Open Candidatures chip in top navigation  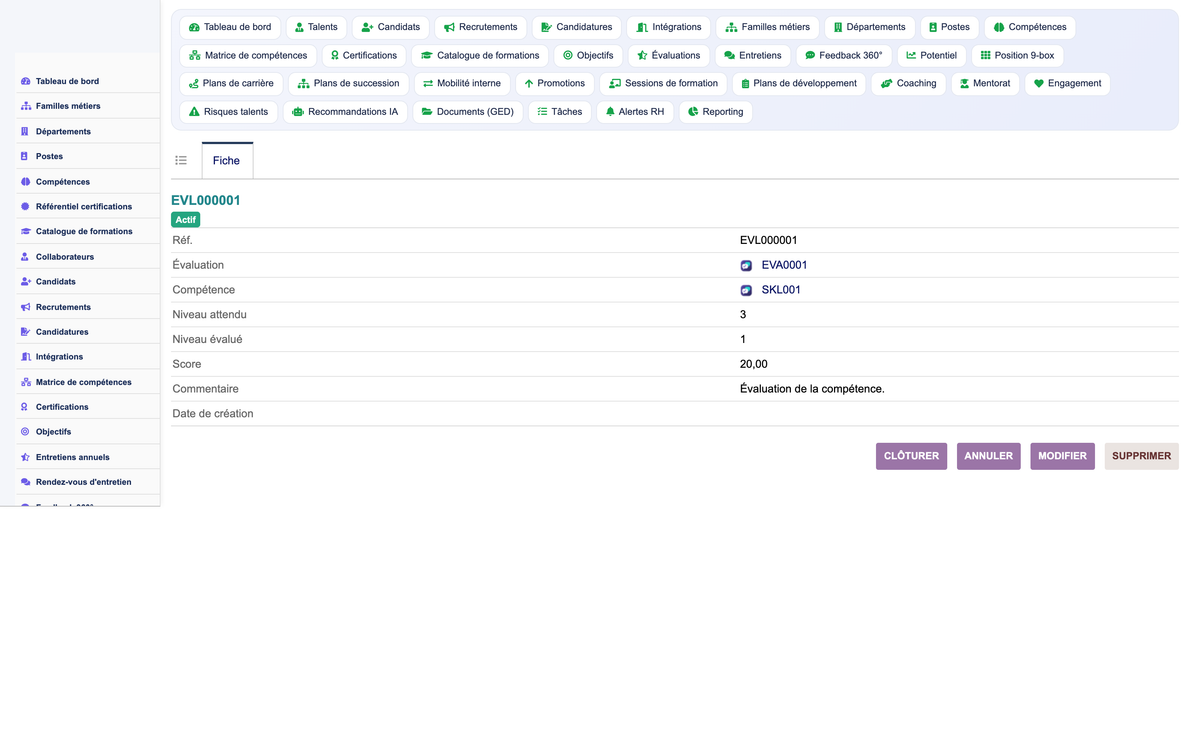point(577,27)
